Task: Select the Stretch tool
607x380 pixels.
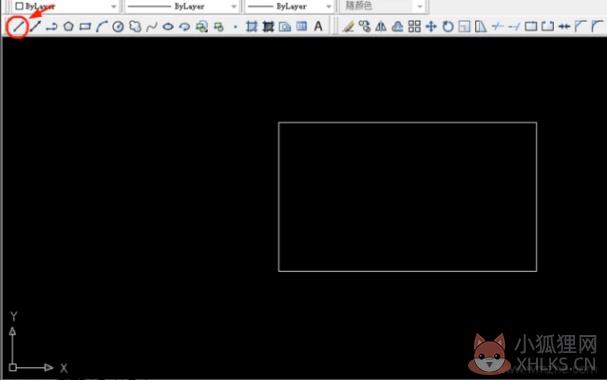Action: pos(480,27)
